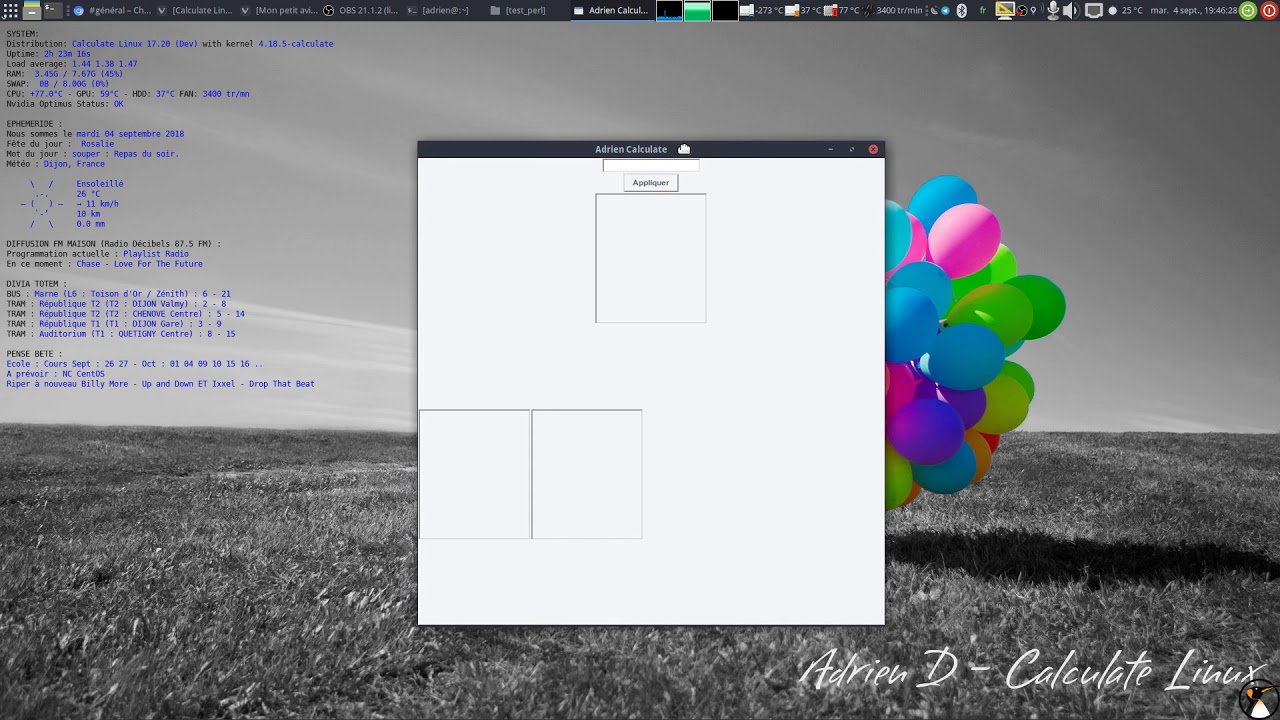Switch keyboard layout fr indicator
The width and height of the screenshot is (1280, 720).
983,10
